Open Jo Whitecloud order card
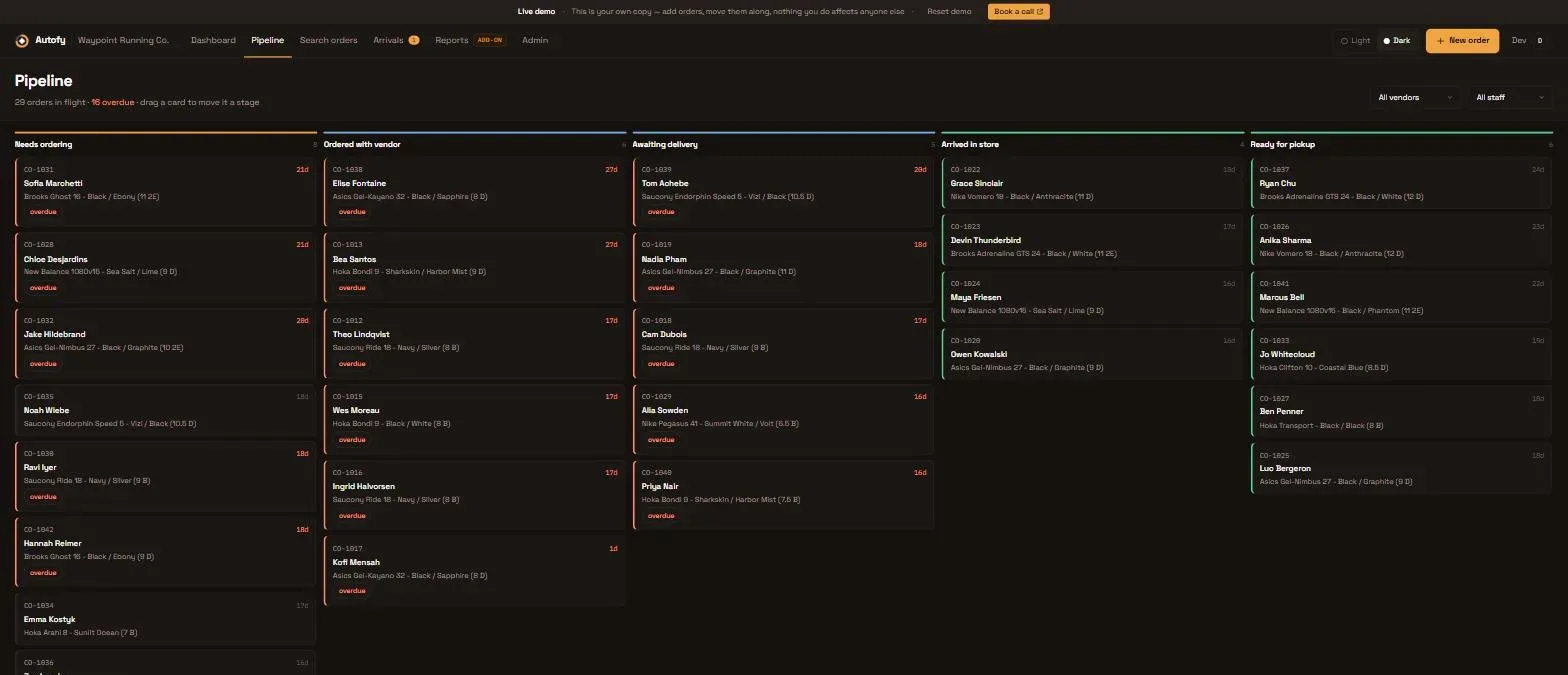The image size is (1568, 675). tap(1402, 353)
